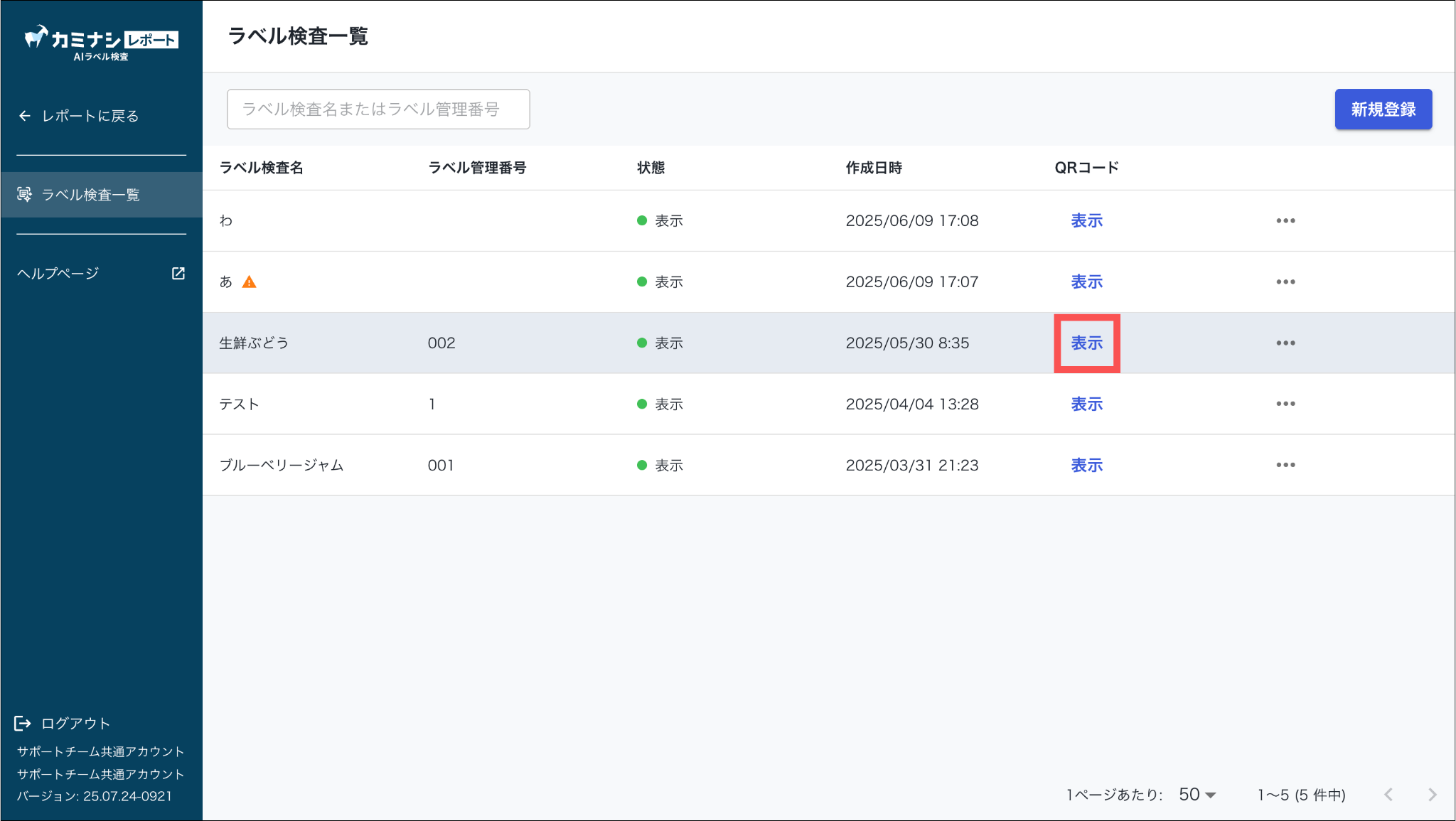Open the three-dot menu for ブルーベリージャム row
This screenshot has height=821, width=1456.
1285,465
